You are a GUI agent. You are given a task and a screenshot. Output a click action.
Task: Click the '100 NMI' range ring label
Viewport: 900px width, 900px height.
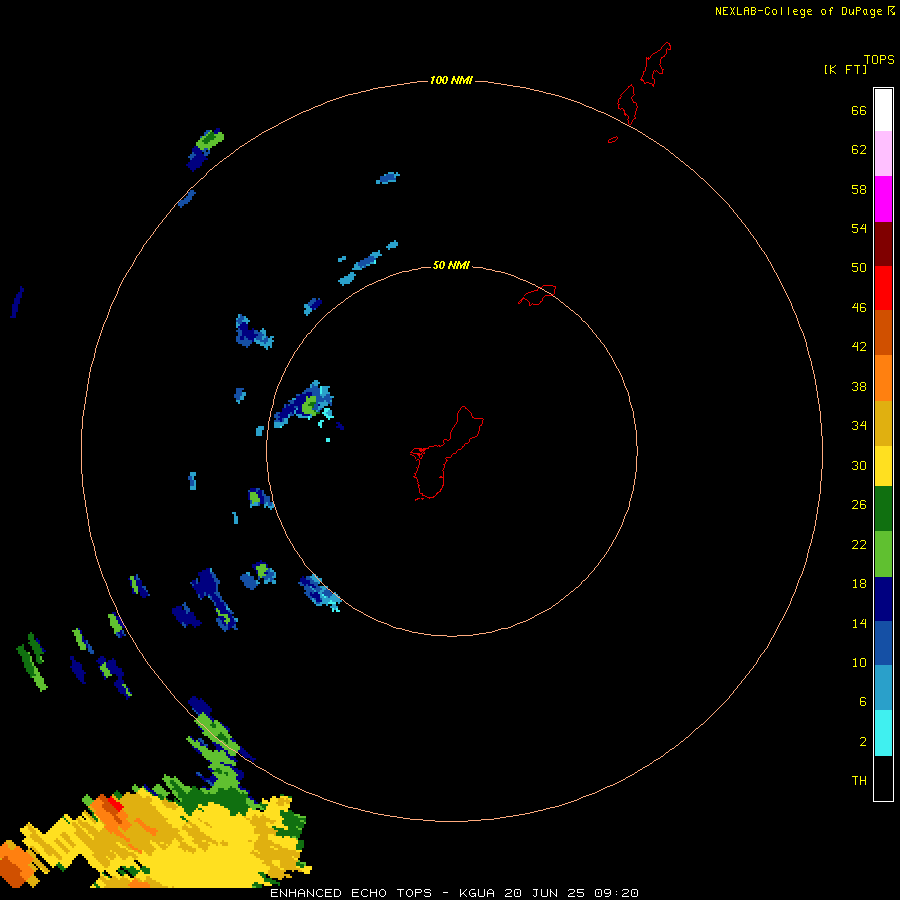(x=451, y=80)
